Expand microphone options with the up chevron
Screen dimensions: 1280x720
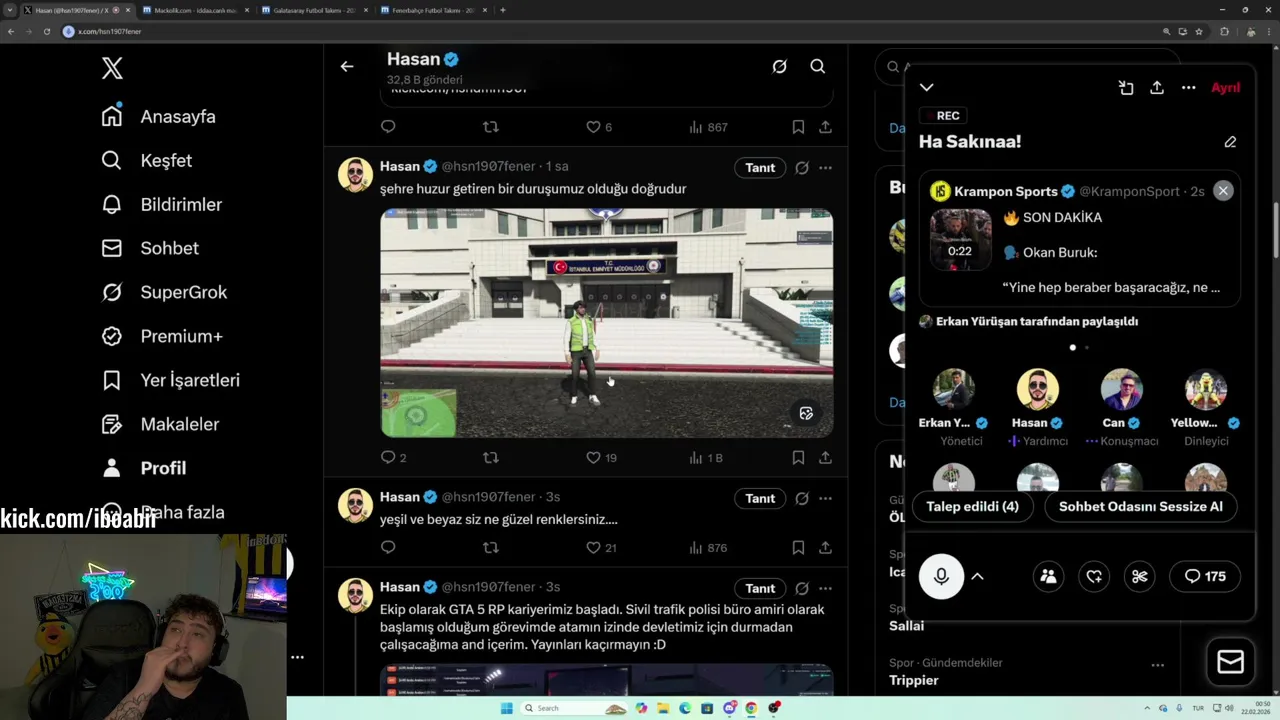(978, 576)
